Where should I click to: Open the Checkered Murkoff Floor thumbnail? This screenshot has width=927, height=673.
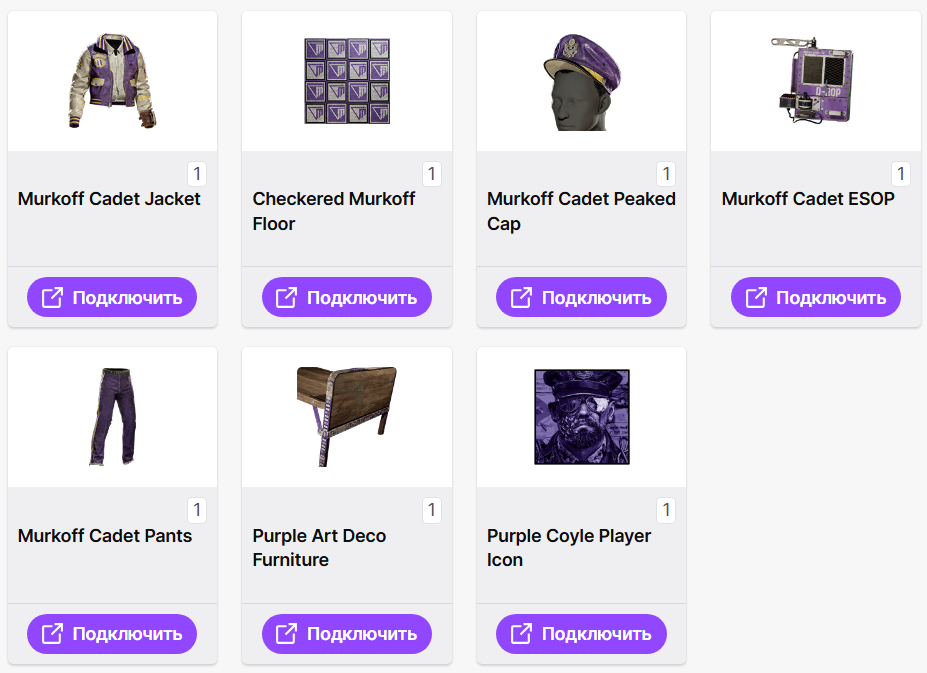(x=346, y=81)
